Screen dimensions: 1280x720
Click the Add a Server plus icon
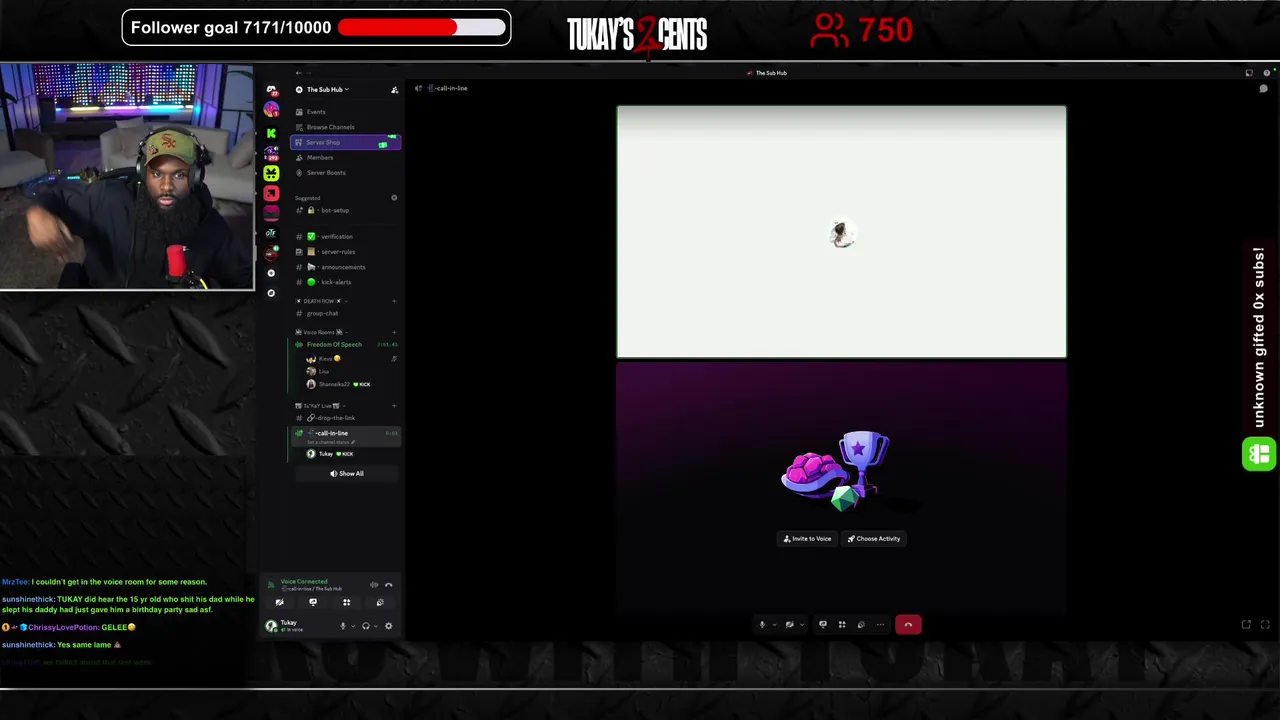[x=271, y=273]
